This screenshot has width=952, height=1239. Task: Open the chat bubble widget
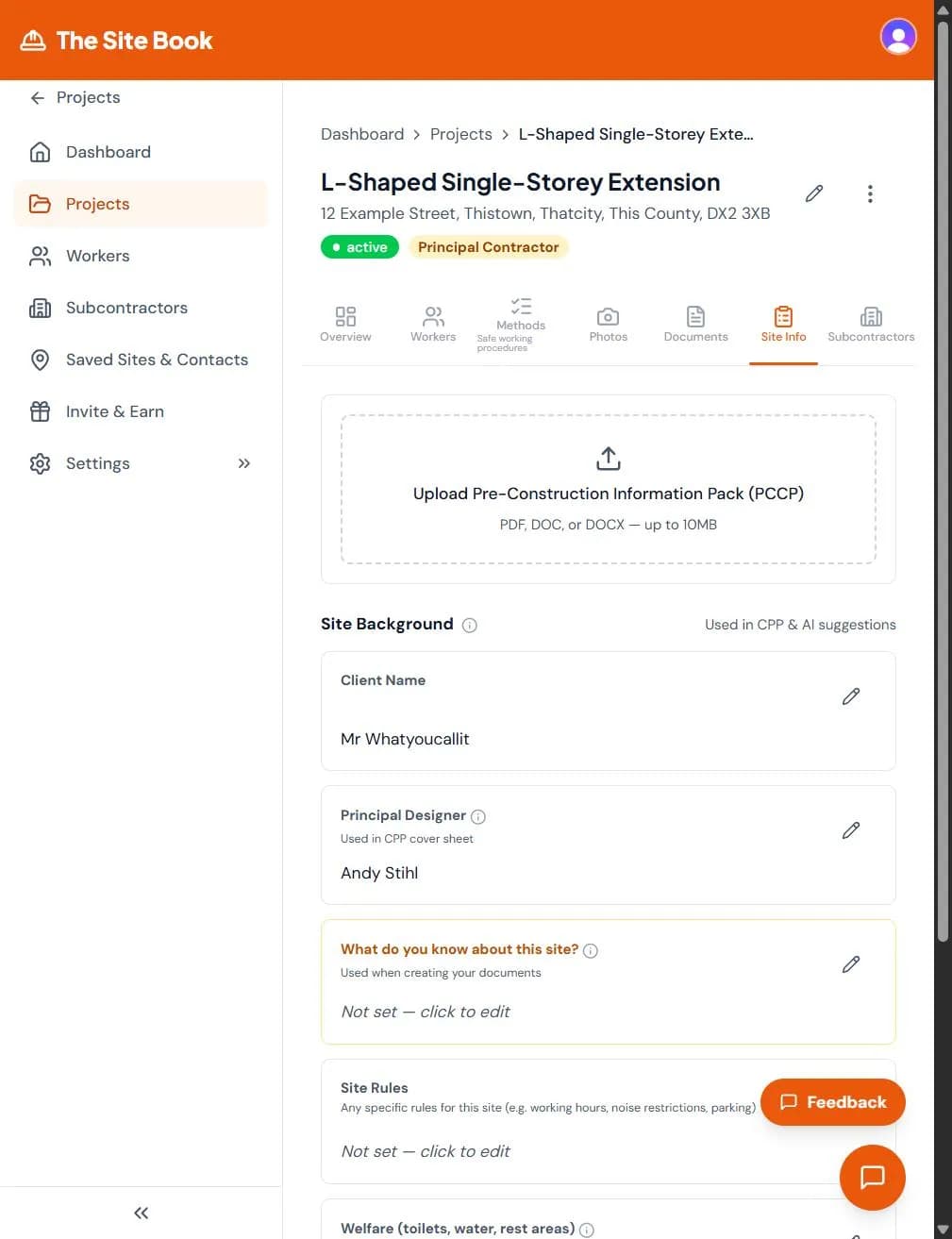872,1177
